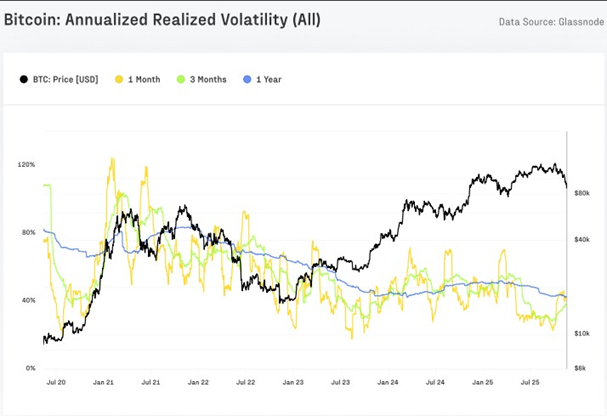Click the "Jul 20" x-axis label
Screen dimensions: 607x416
(56, 382)
